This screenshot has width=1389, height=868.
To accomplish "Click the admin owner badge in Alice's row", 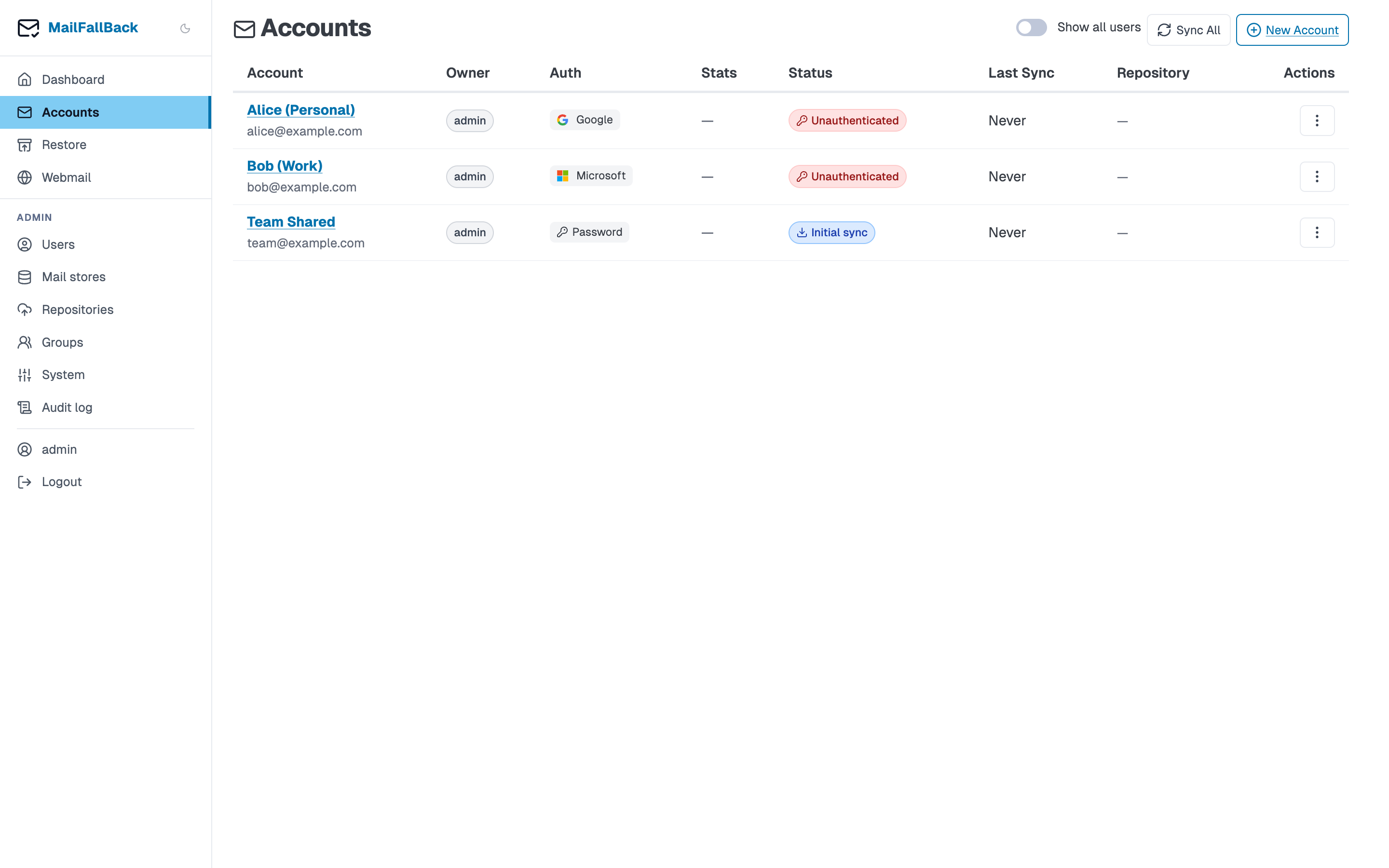I will coord(469,121).
